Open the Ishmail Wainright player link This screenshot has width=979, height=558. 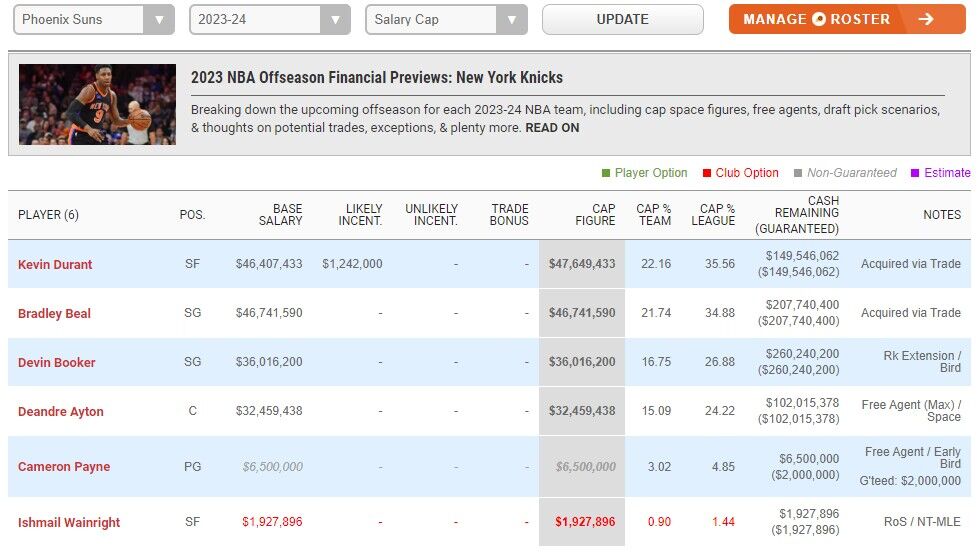(70, 522)
